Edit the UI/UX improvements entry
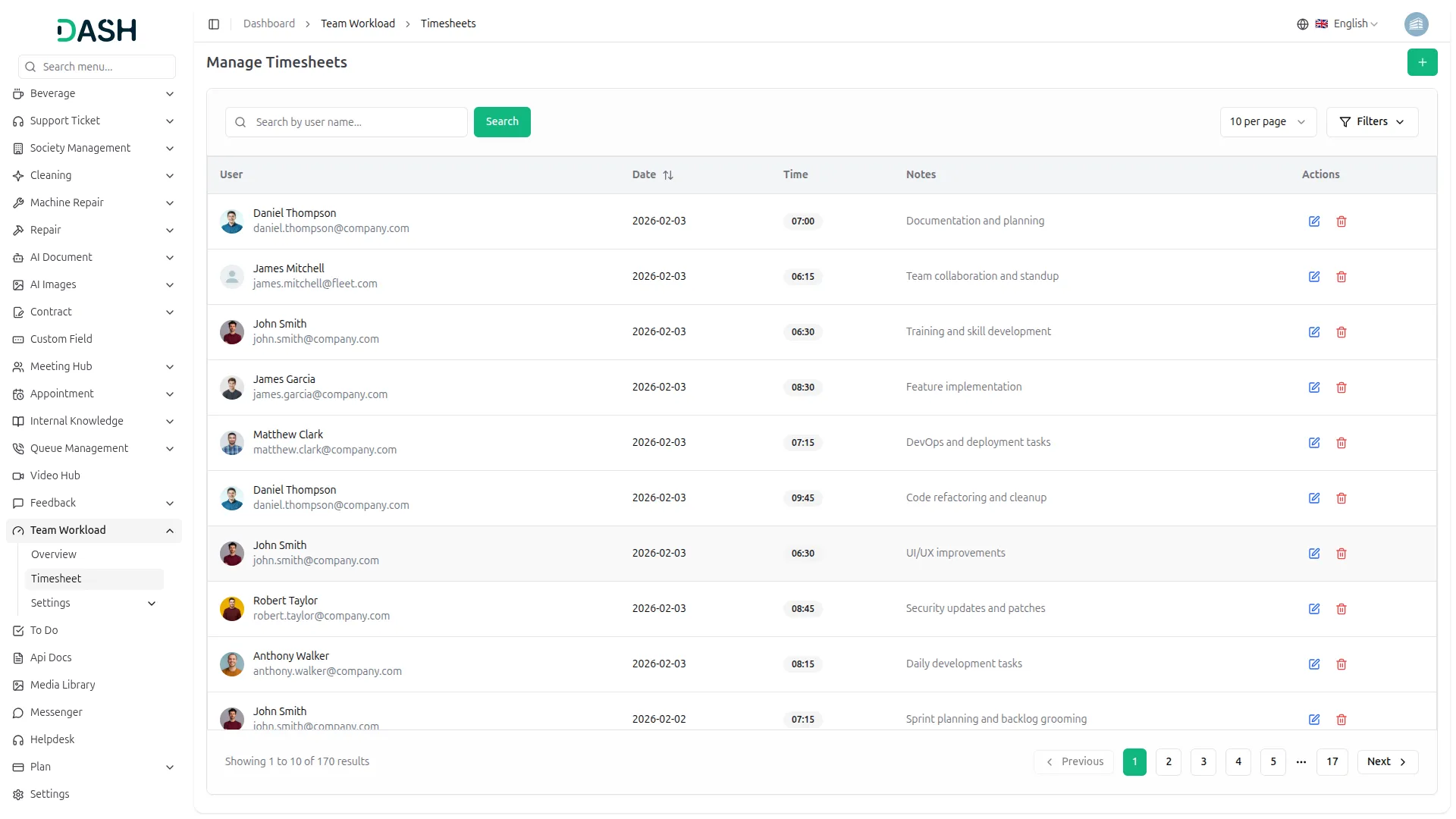Screen dimensions: 1456x819 coord(1314,554)
